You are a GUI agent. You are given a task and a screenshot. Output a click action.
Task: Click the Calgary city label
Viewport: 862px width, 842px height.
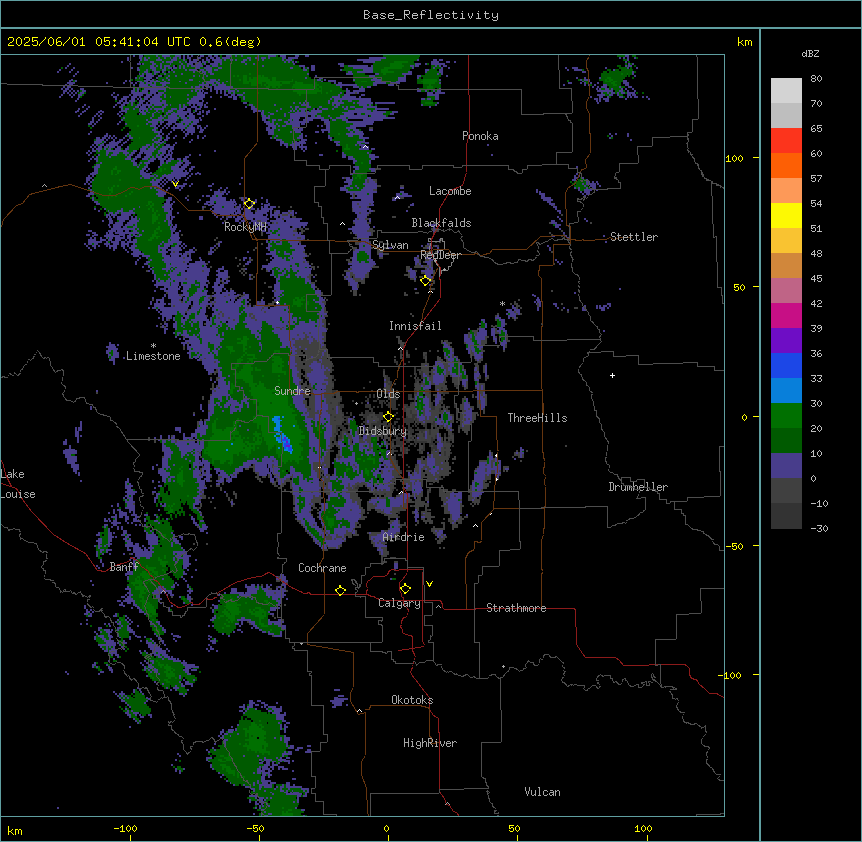[399, 603]
